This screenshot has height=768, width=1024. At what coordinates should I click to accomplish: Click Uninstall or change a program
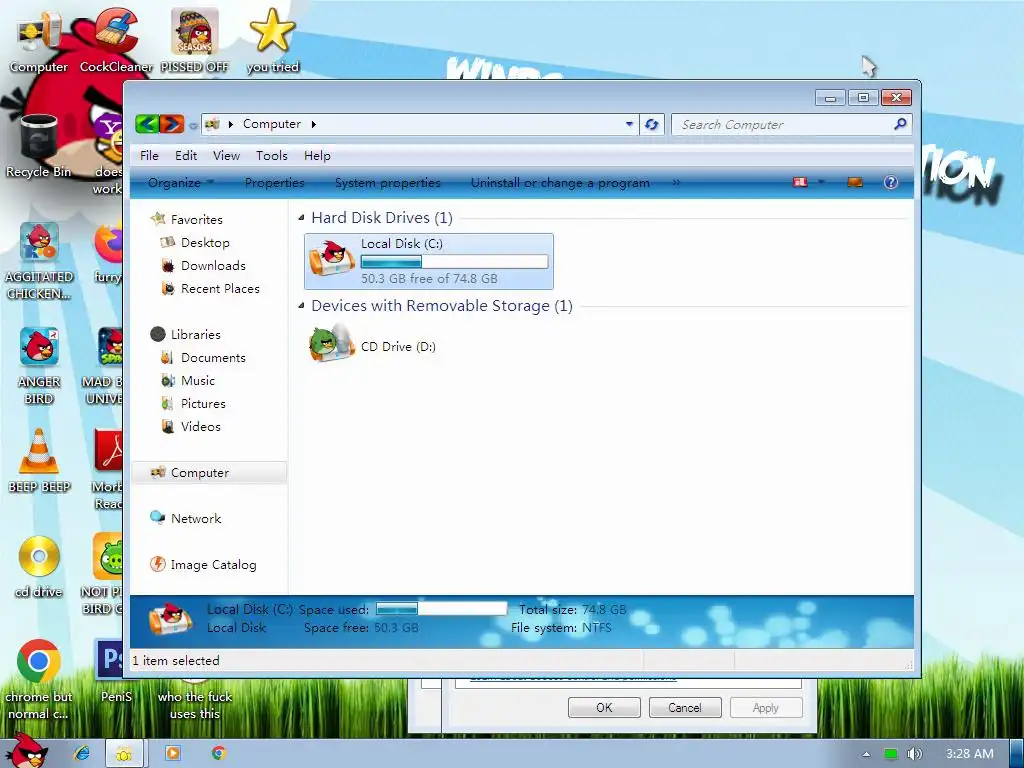[x=560, y=183]
